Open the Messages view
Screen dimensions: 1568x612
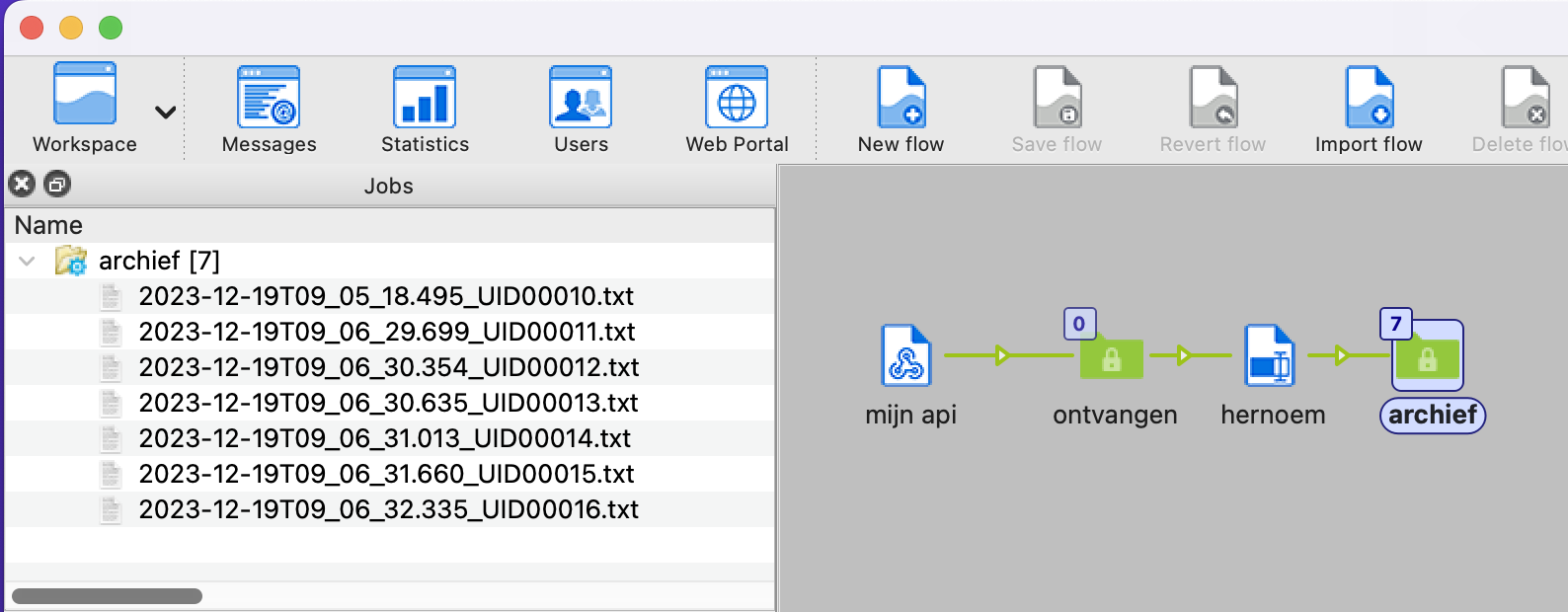point(269,109)
